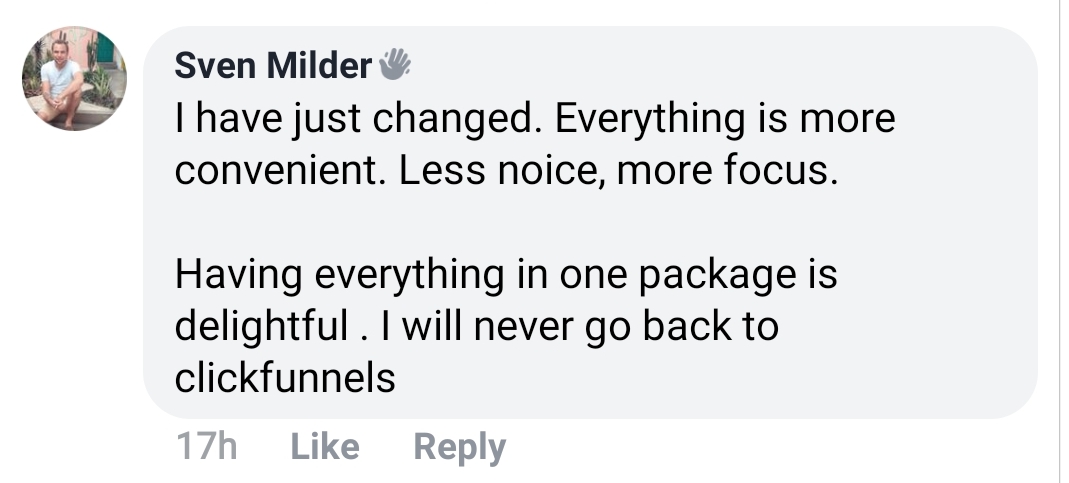Like Sven Milder's comment
Viewport: 1069px width, 483px height.
point(324,446)
